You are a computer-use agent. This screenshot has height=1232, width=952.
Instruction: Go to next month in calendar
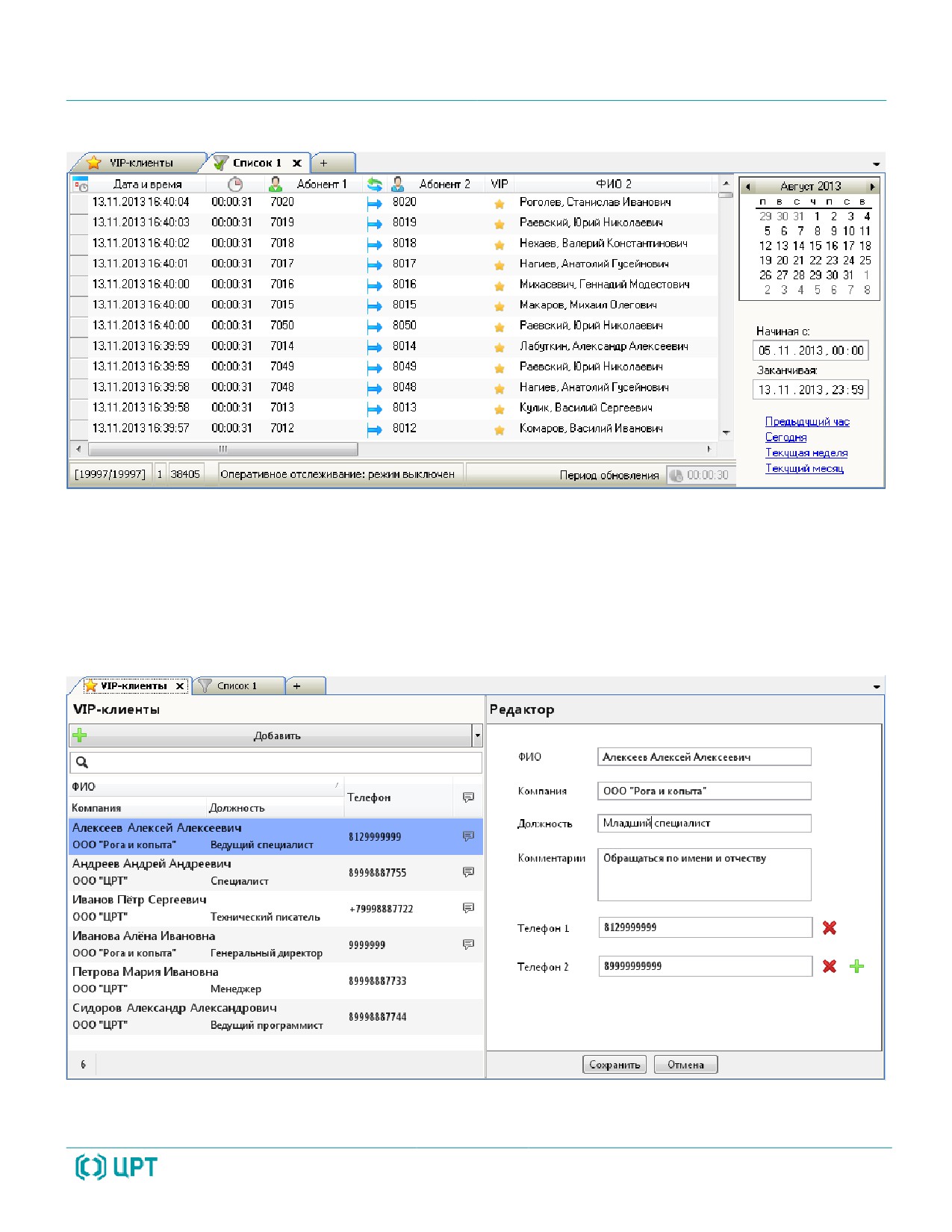871,187
